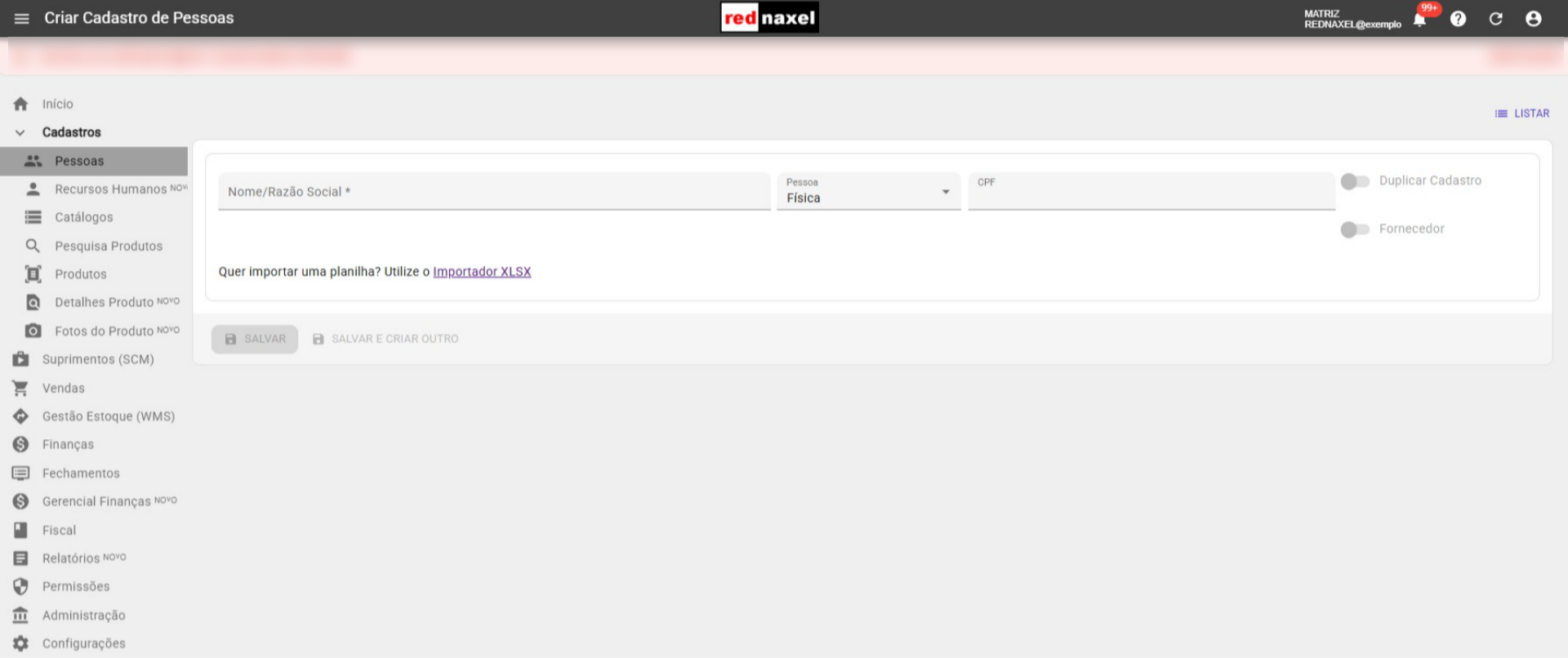
Task: Click the Nome/Razão Social field
Action: point(494,191)
